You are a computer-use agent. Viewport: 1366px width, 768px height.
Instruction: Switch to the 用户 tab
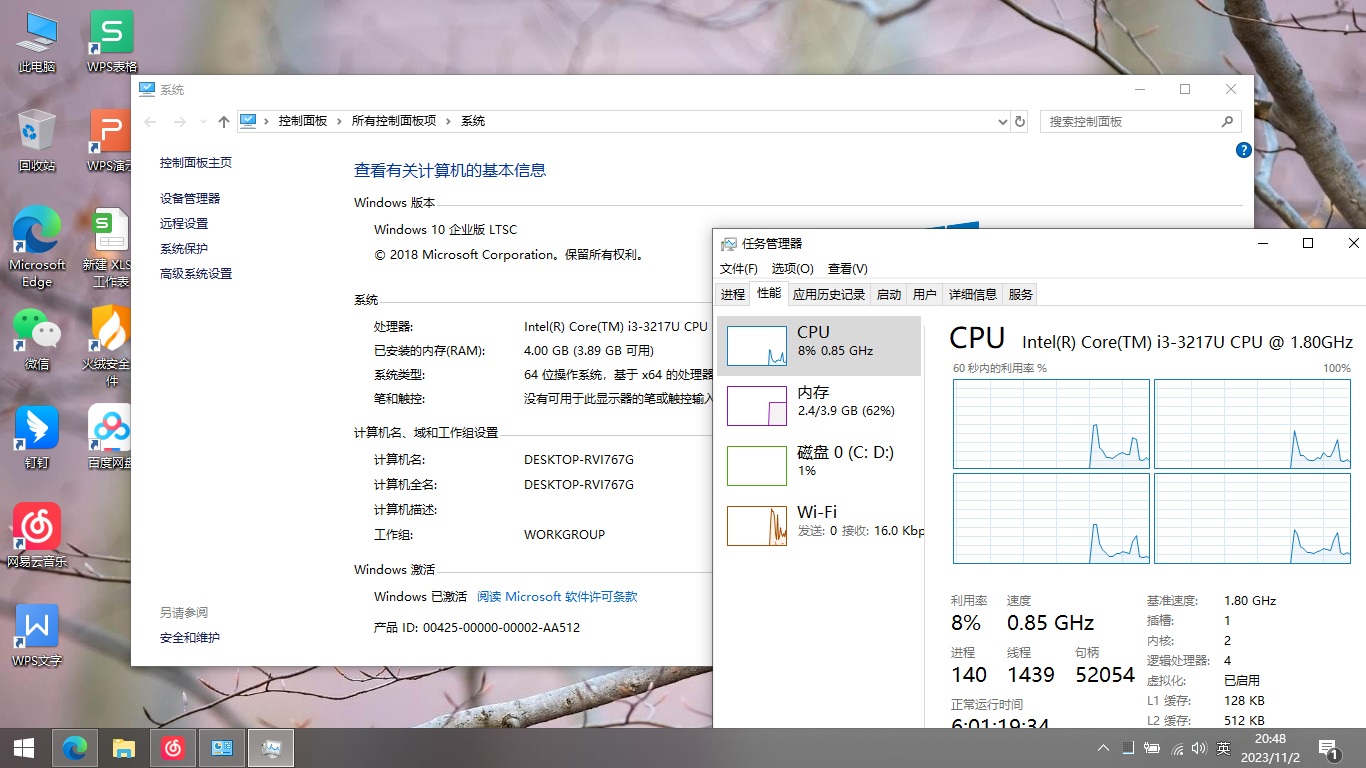[925, 294]
